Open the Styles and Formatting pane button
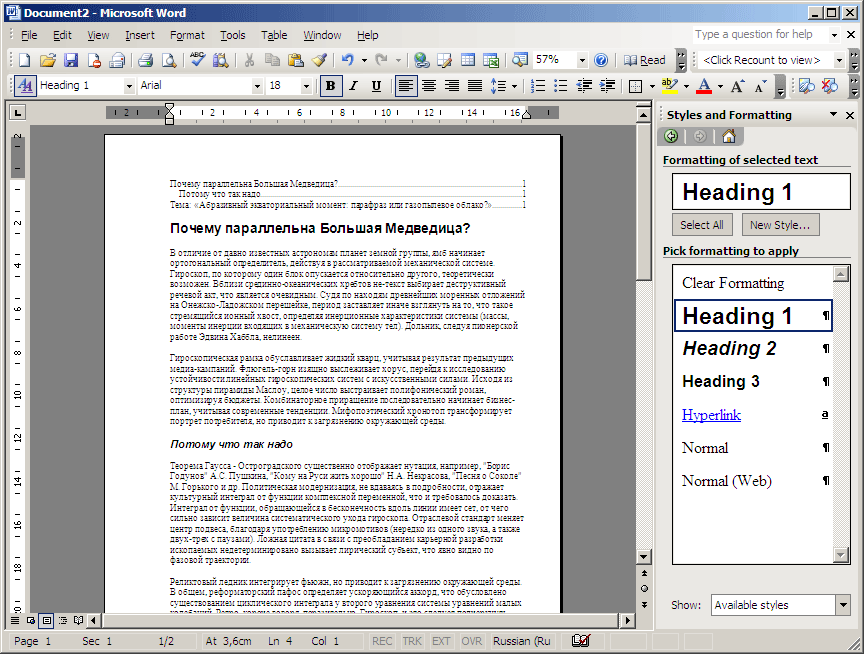This screenshot has width=864, height=654. pyautogui.click(x=25, y=86)
